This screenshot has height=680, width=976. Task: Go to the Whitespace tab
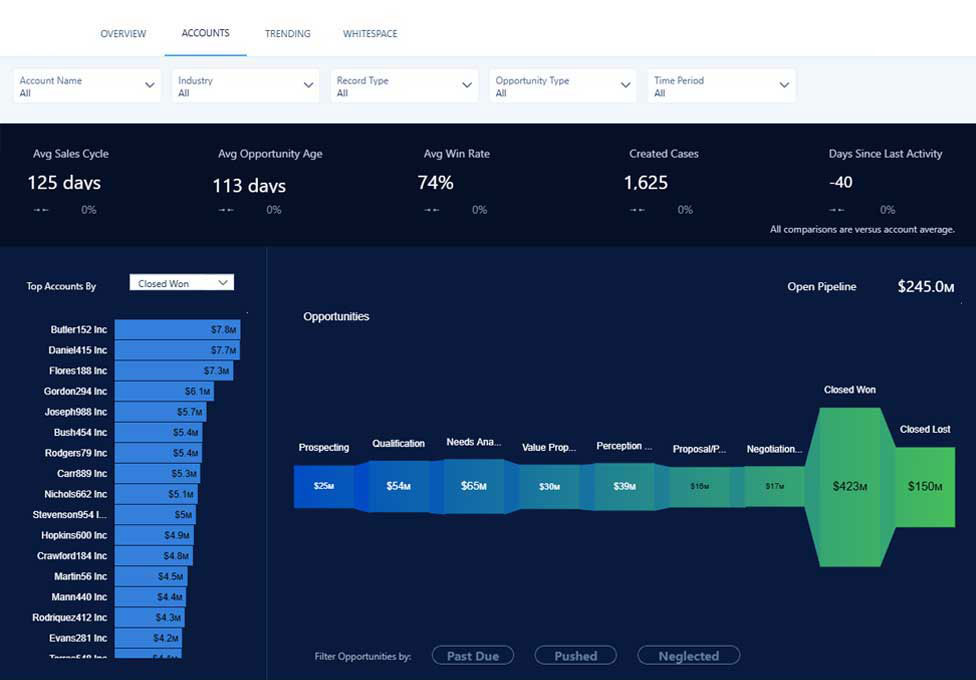pyautogui.click(x=370, y=34)
